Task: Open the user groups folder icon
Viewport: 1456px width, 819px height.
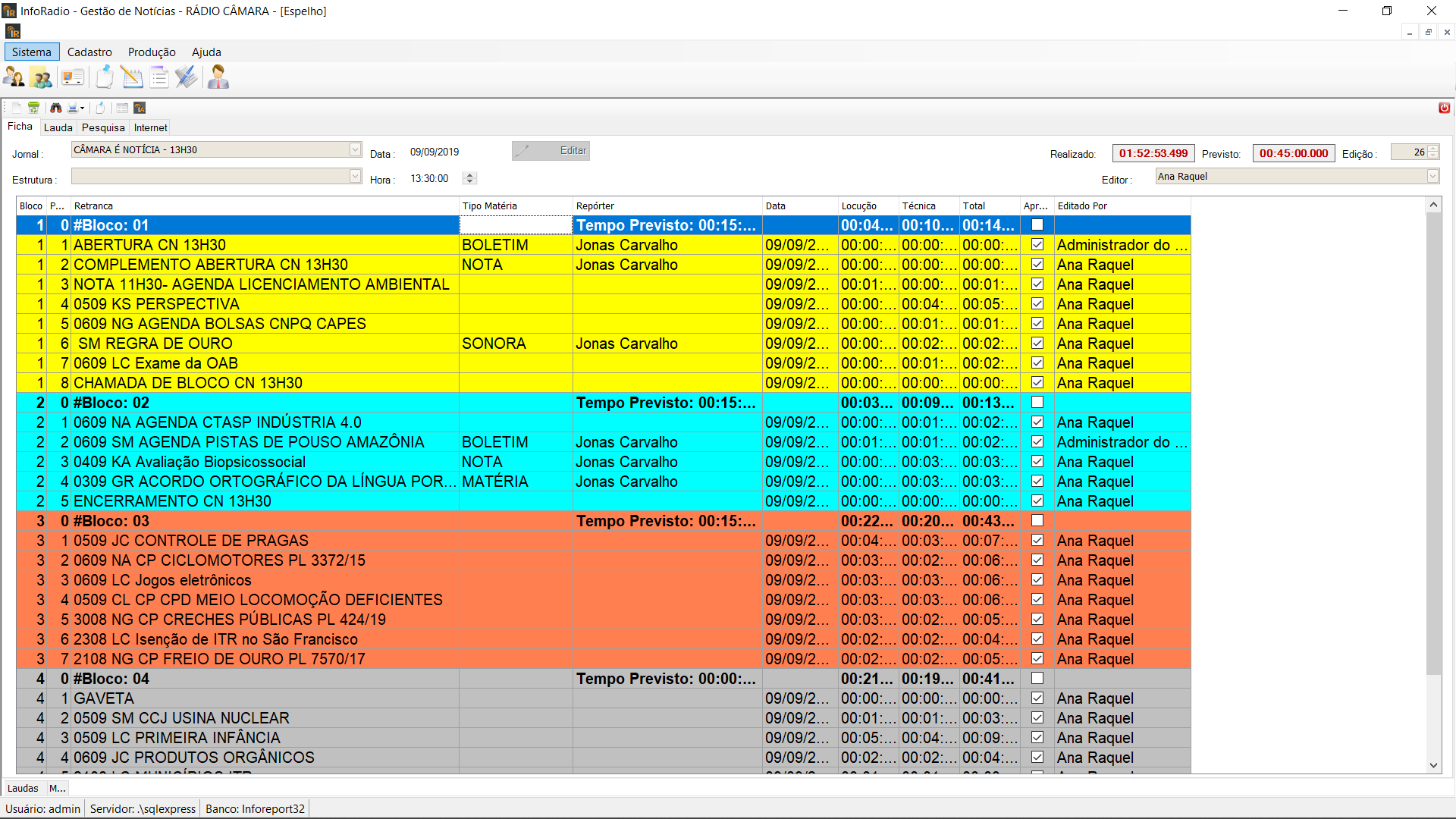Action: point(41,77)
